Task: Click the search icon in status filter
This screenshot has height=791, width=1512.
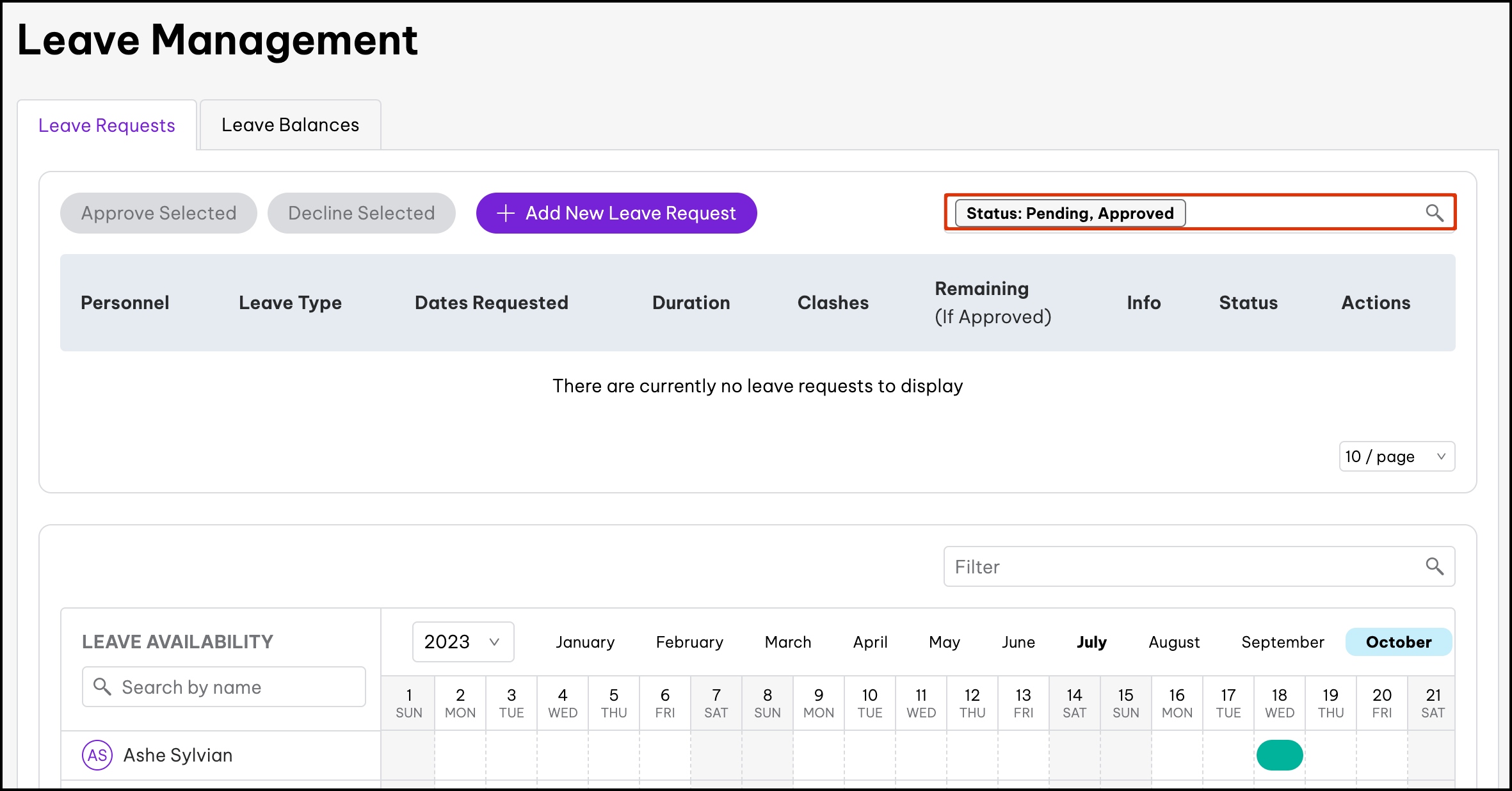Action: pos(1434,213)
